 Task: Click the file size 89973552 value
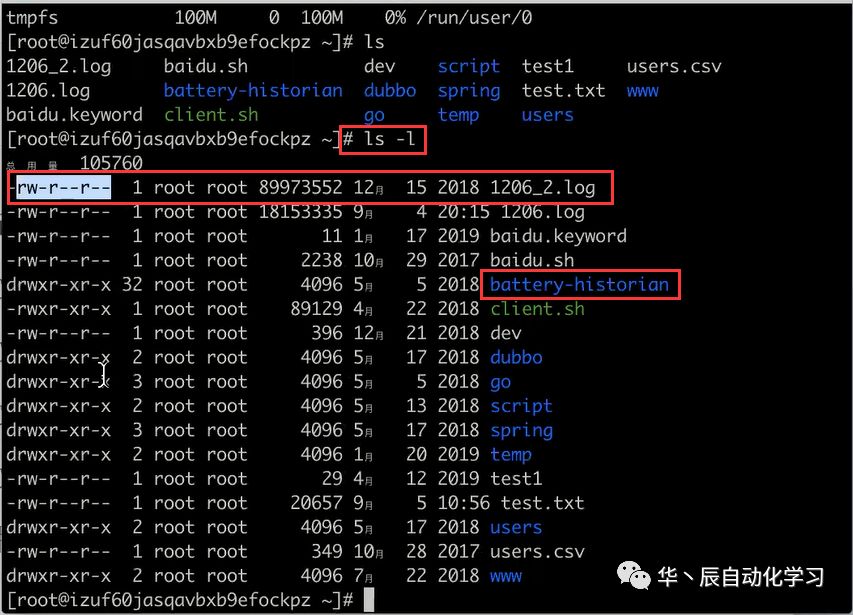coord(299,188)
